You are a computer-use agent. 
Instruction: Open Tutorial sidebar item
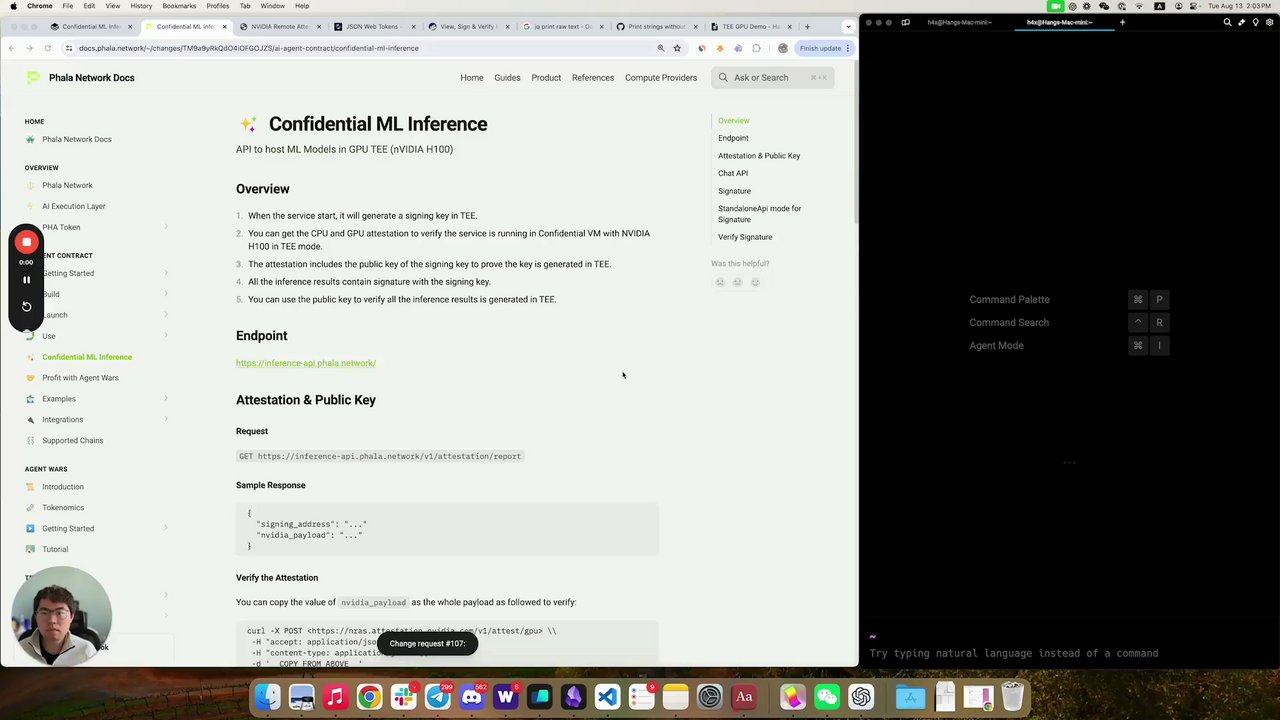pyautogui.click(x=55, y=550)
